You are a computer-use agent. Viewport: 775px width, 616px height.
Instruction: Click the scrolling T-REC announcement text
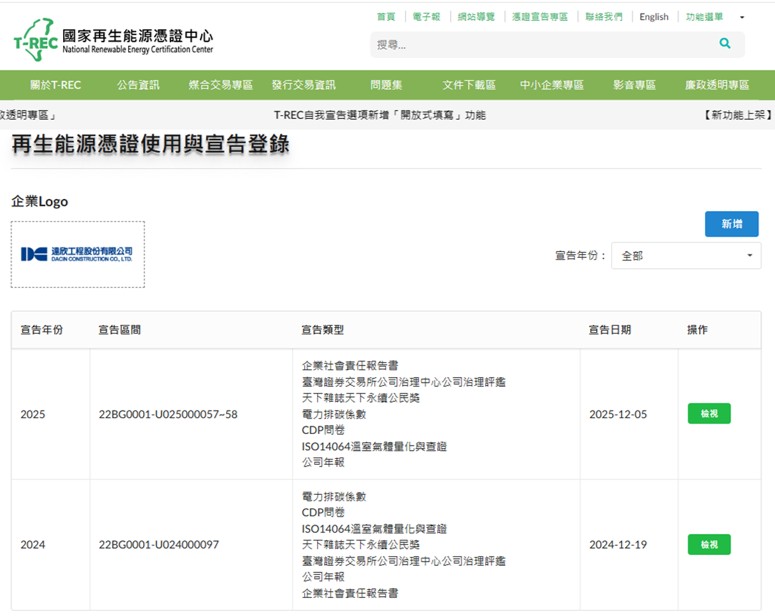379,115
